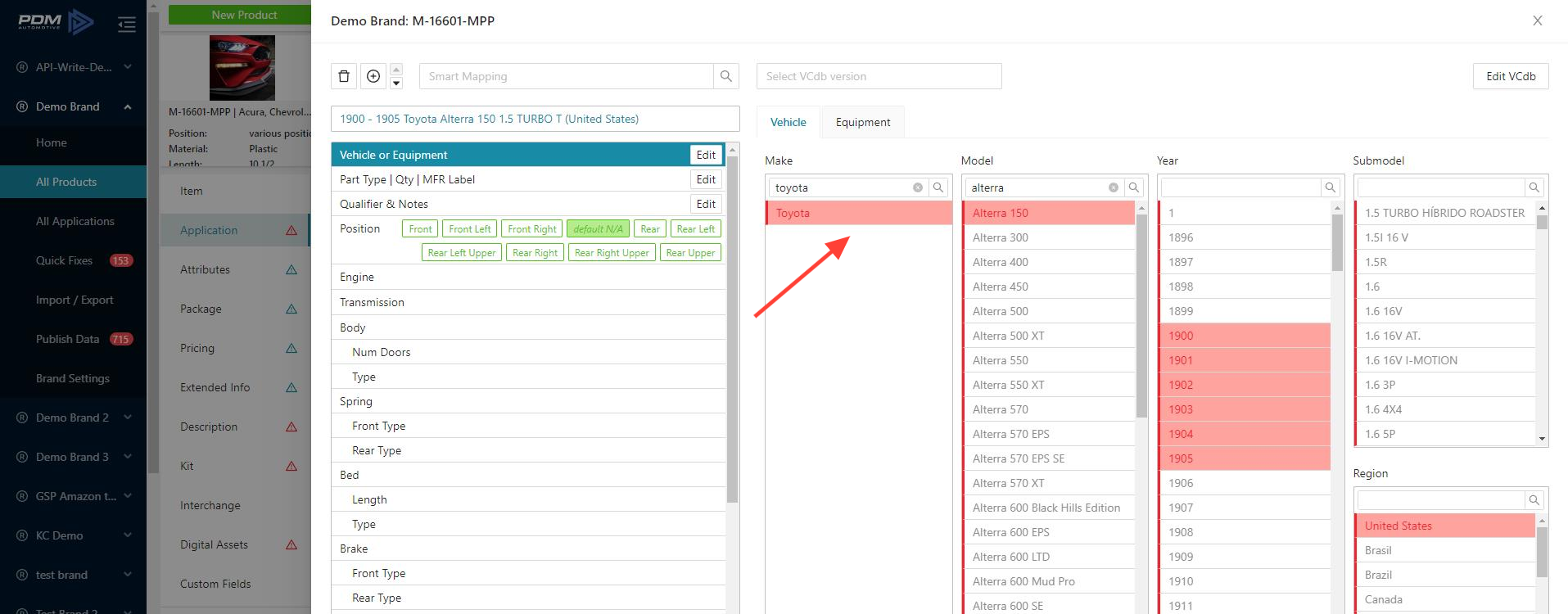The image size is (1568, 614).
Task: Edit the Vehicle or Equipment section
Action: pos(706,155)
